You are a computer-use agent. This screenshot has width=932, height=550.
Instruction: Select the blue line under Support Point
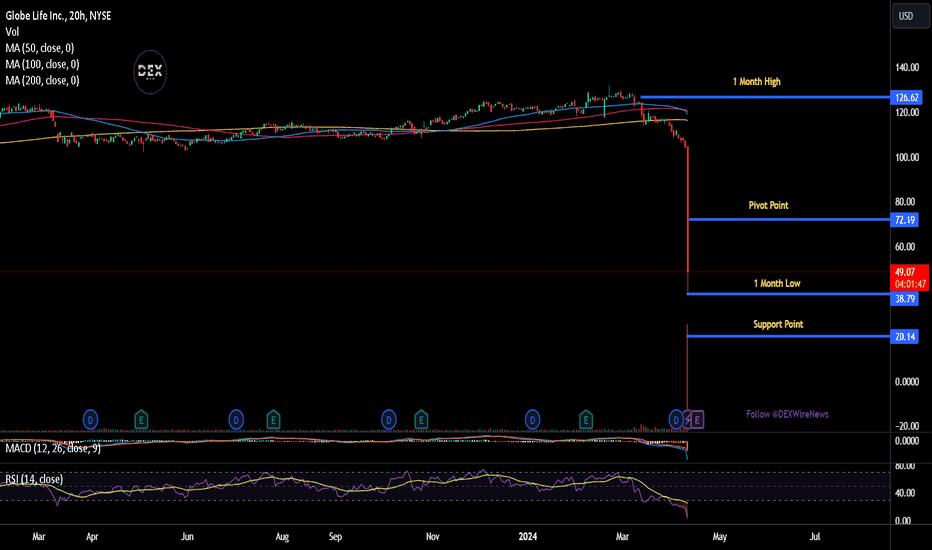pyautogui.click(x=788, y=336)
